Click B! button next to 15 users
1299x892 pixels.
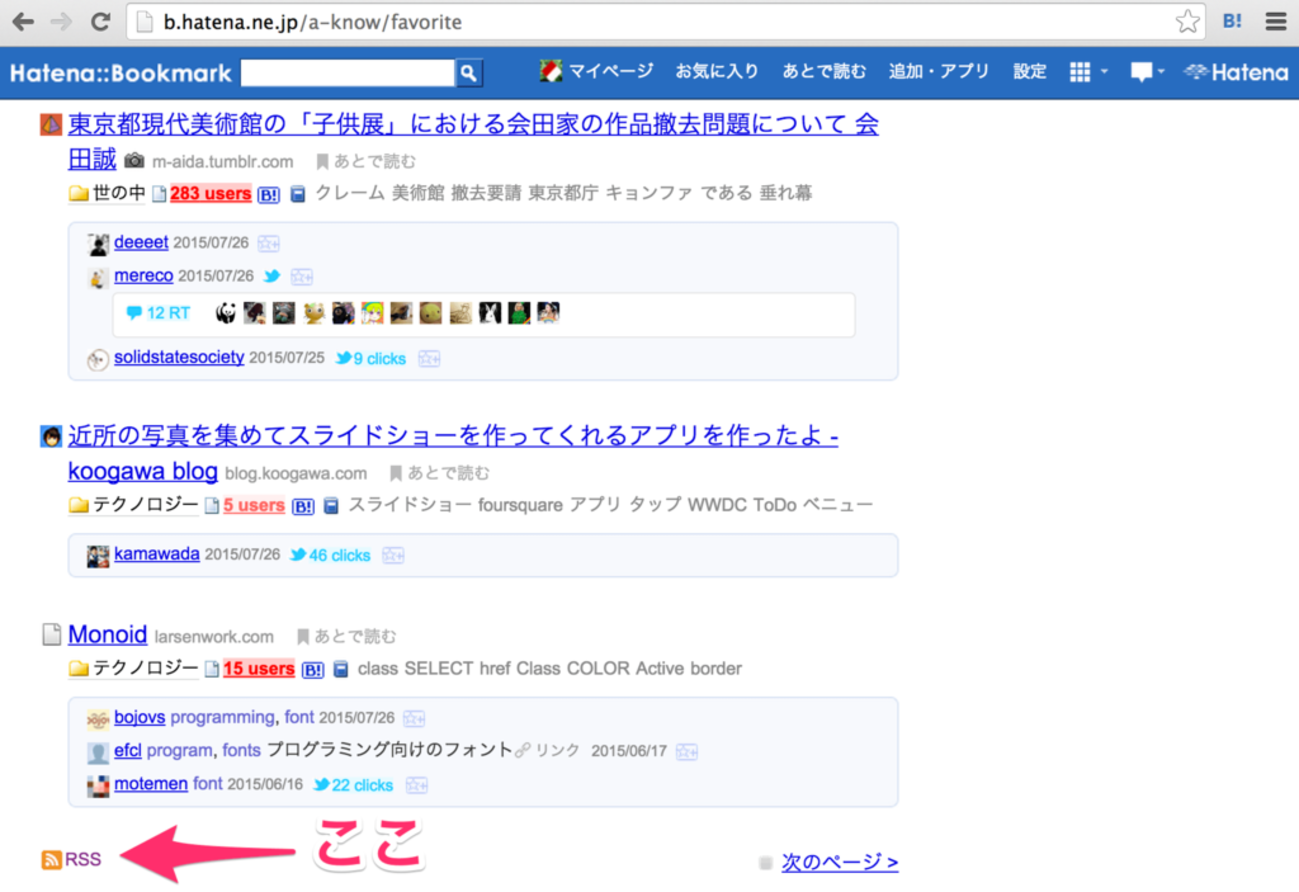coord(313,670)
